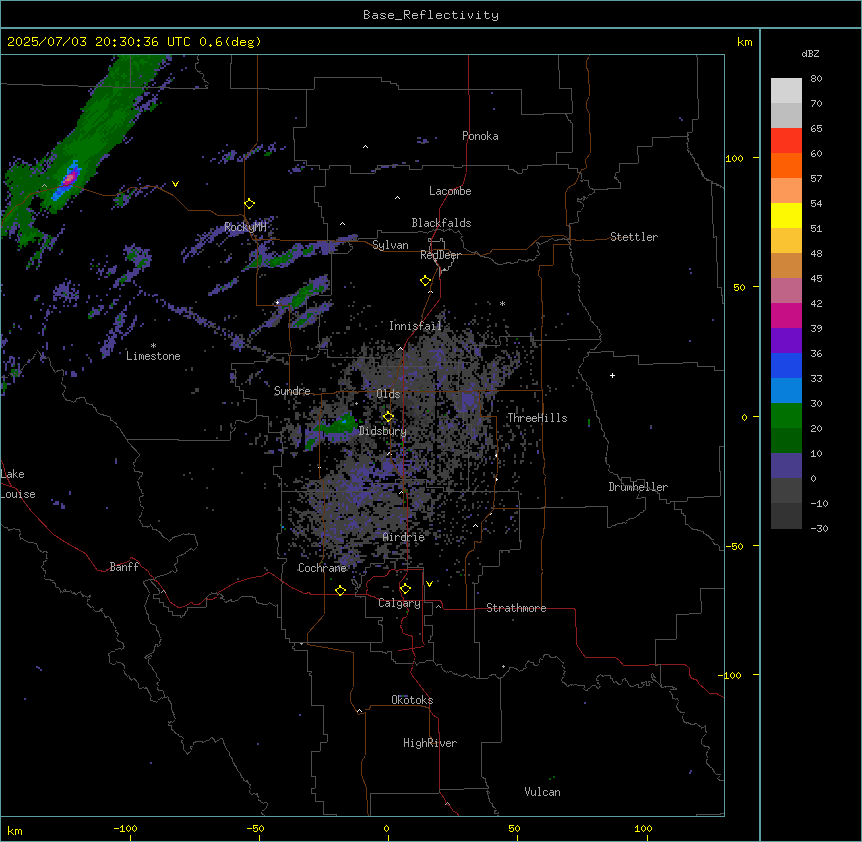Select the purple 36-39 dBZ legend swatch
The image size is (862, 842).
786,341
